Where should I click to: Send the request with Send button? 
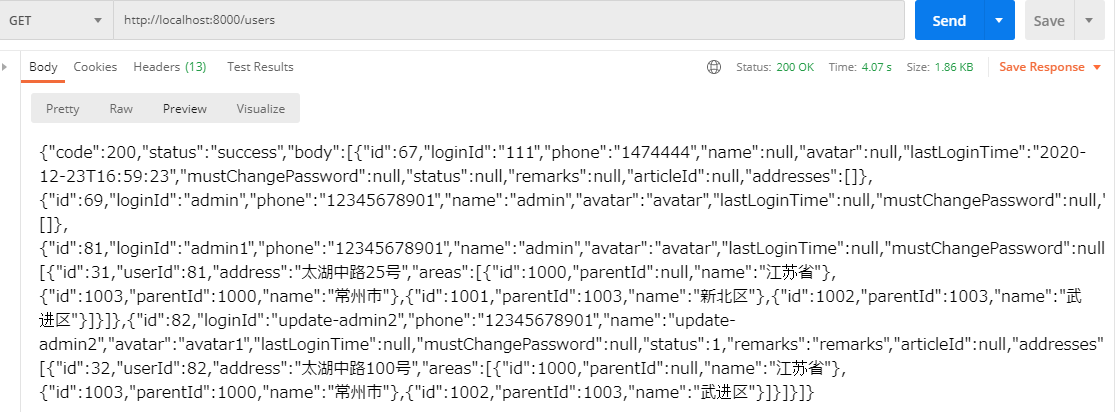pyautogui.click(x=948, y=20)
